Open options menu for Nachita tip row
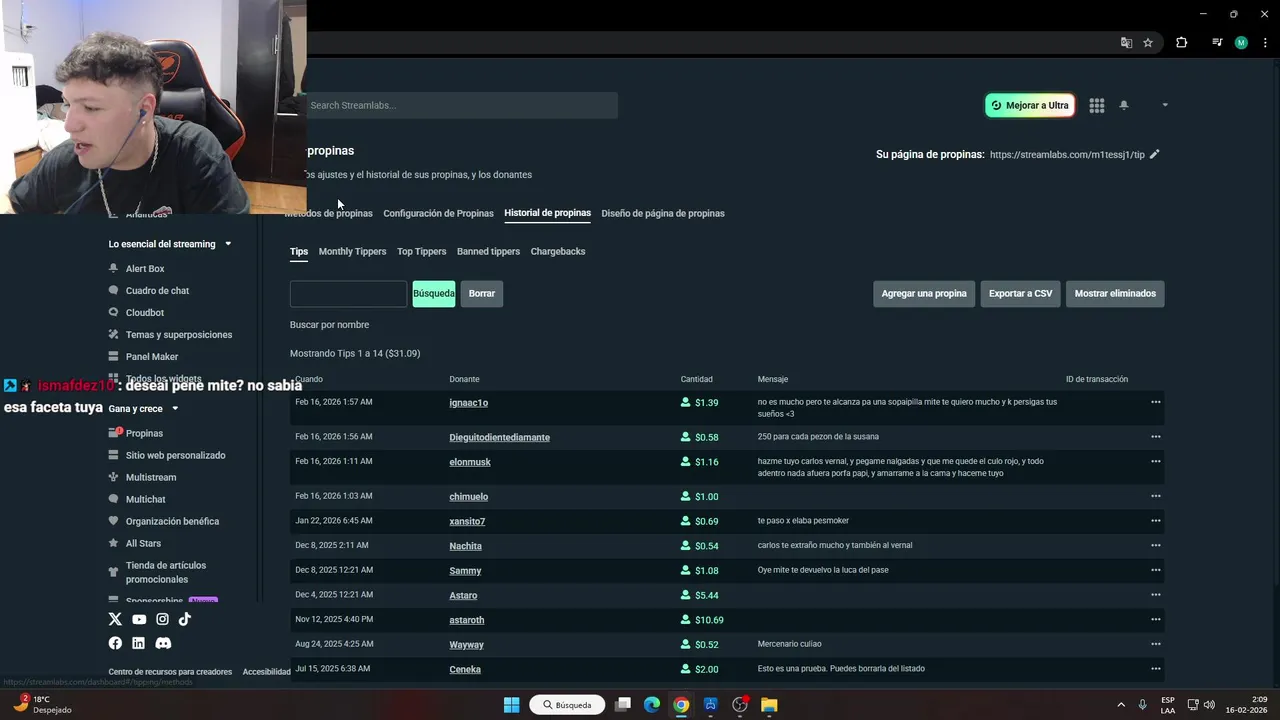The width and height of the screenshot is (1280, 720). [x=1155, y=545]
